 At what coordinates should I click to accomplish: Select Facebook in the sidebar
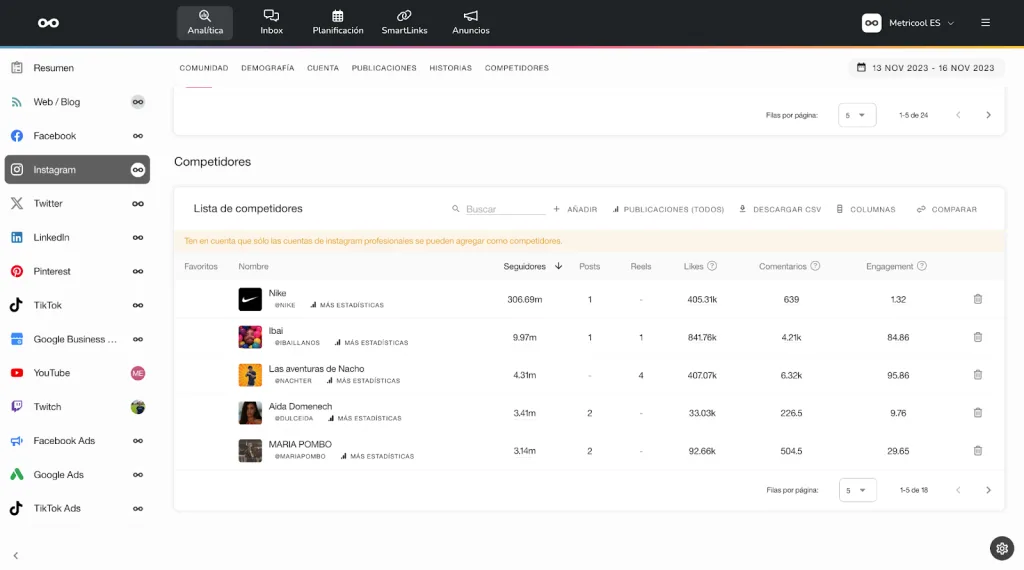pyautogui.click(x=77, y=136)
